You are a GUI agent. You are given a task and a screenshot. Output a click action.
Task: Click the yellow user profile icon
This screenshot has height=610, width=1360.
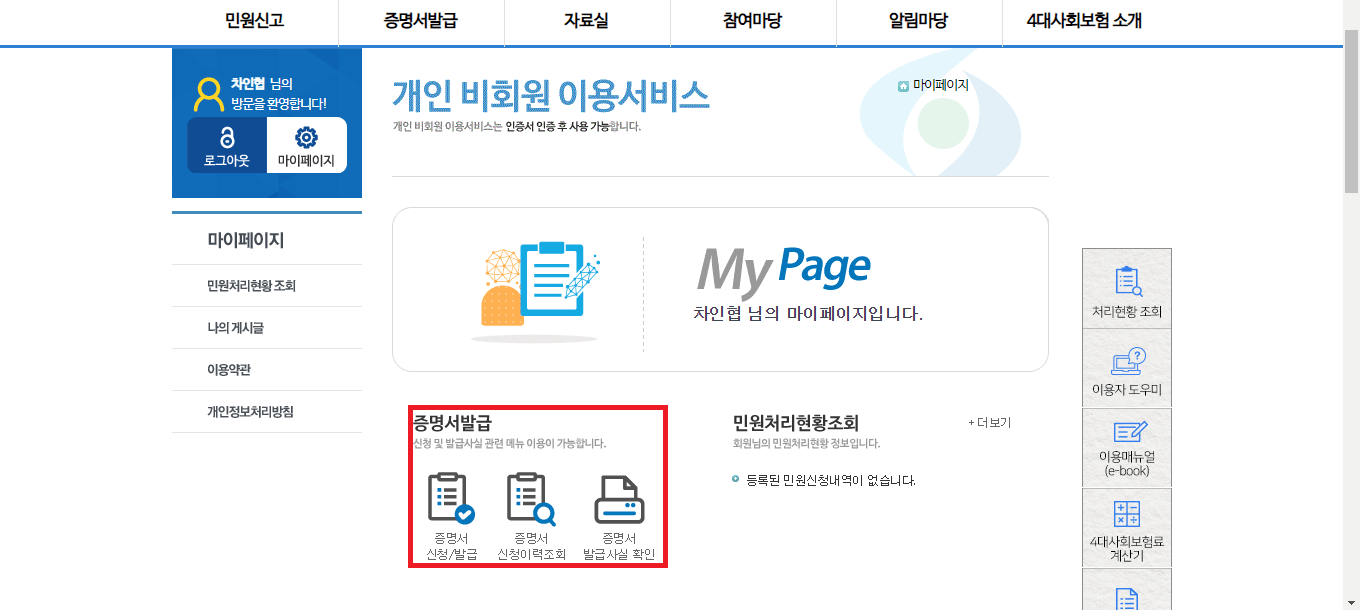click(207, 95)
